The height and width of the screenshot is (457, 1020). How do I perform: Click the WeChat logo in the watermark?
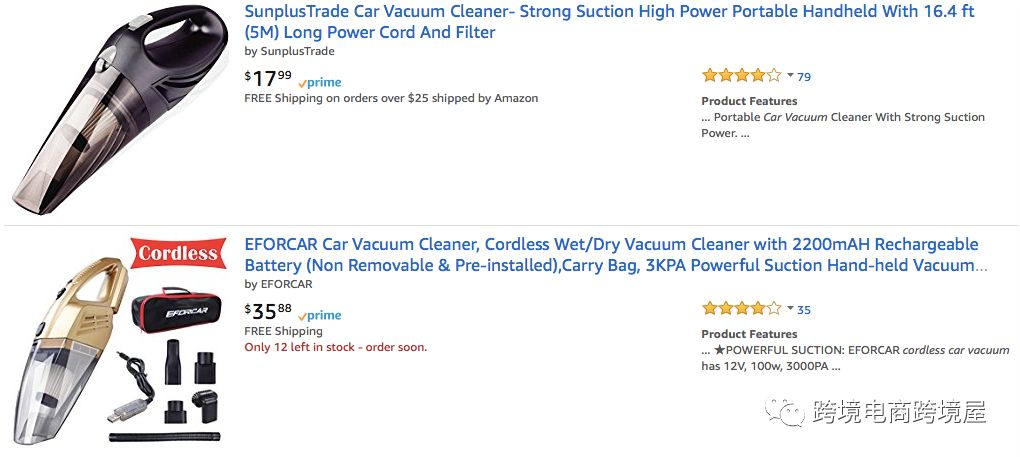coord(785,412)
